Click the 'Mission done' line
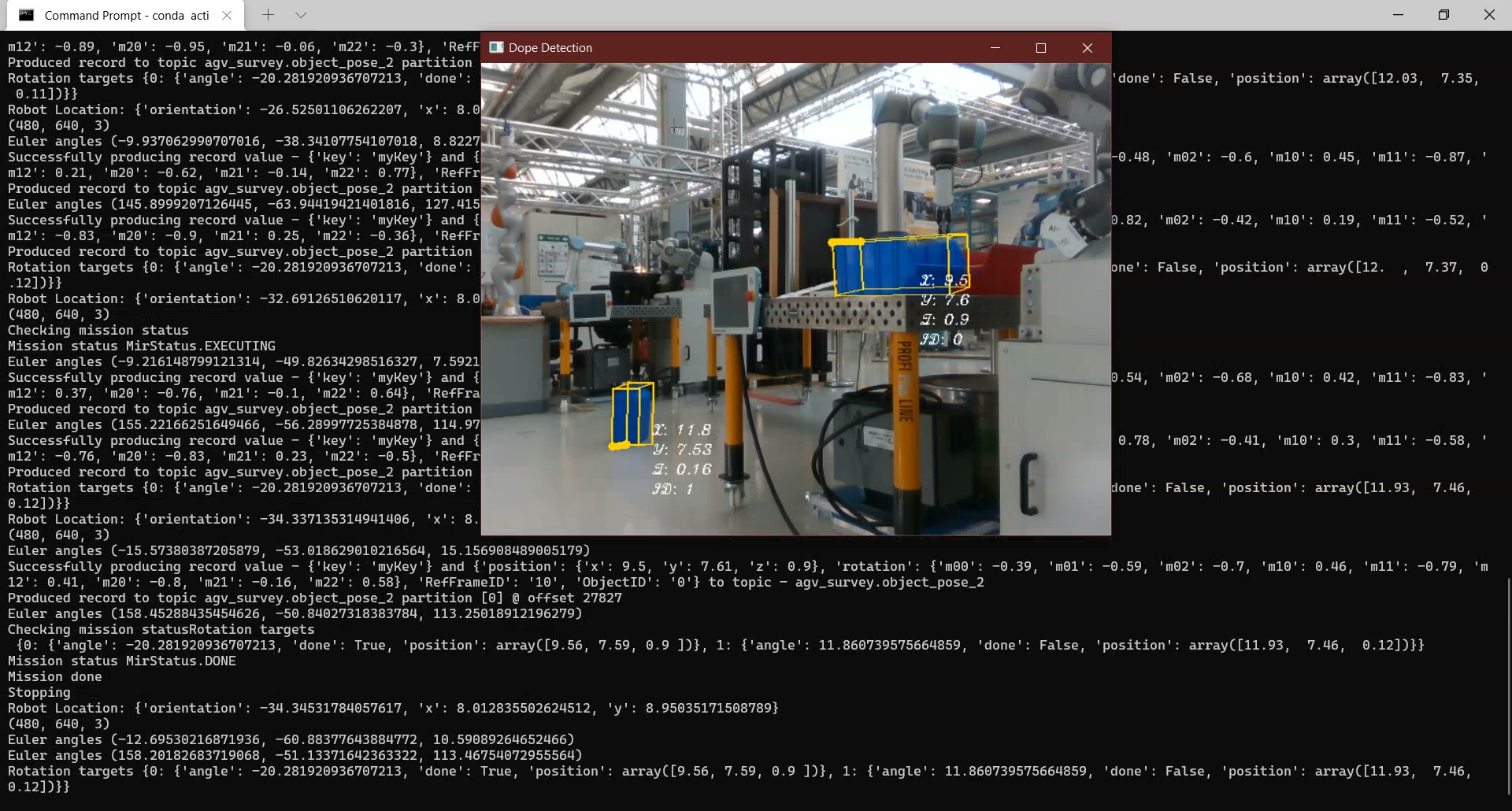The width and height of the screenshot is (1512, 811). (x=55, y=676)
